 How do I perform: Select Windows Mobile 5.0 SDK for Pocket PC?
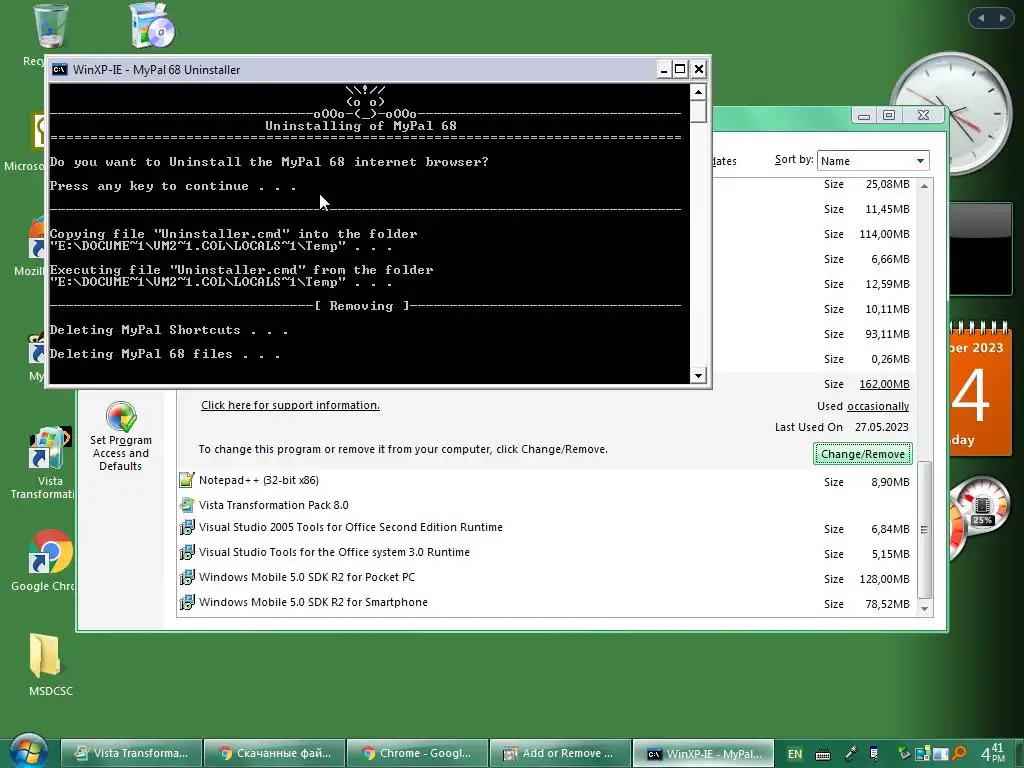(x=307, y=577)
